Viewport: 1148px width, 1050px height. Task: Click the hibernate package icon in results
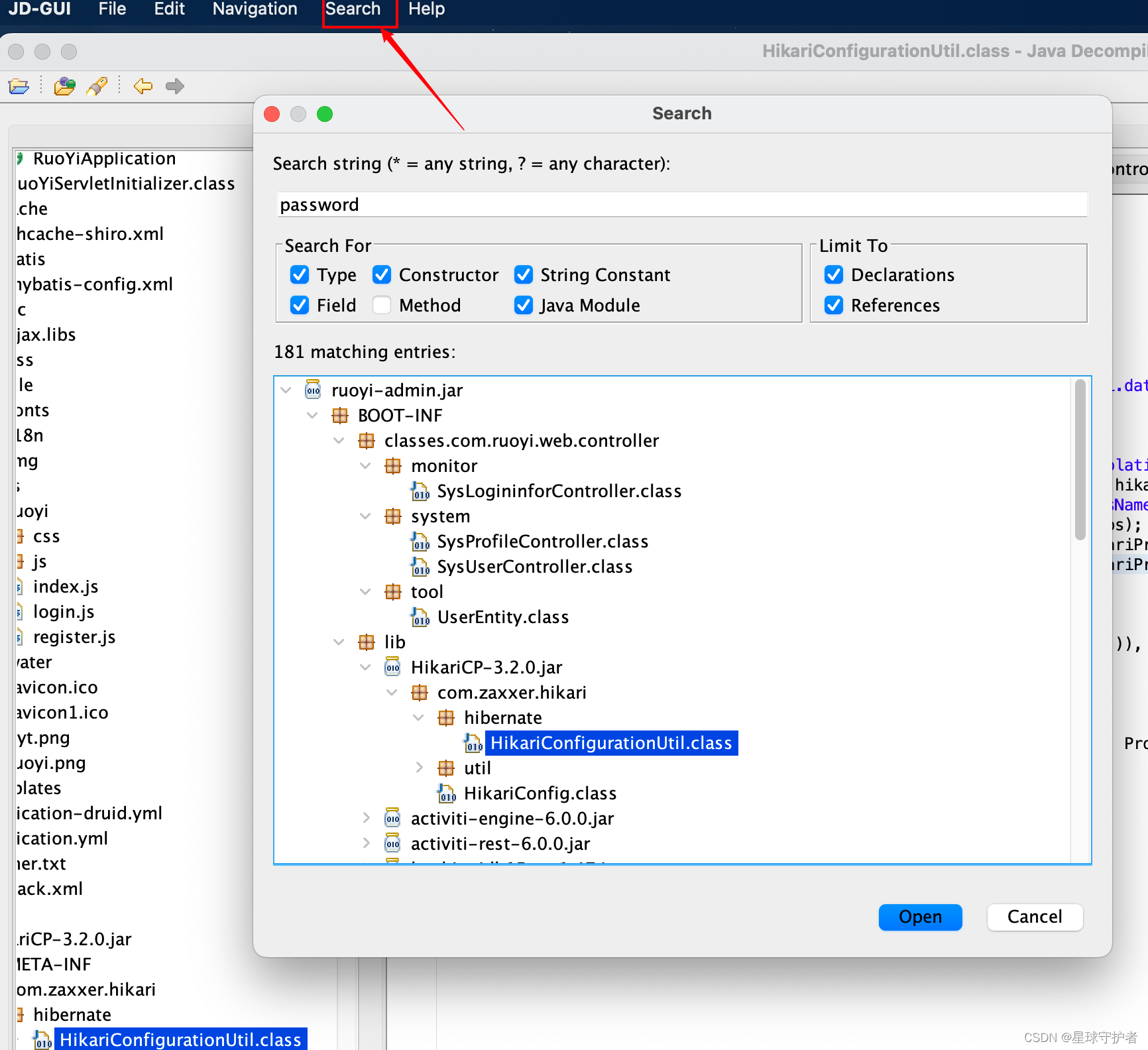(x=445, y=718)
